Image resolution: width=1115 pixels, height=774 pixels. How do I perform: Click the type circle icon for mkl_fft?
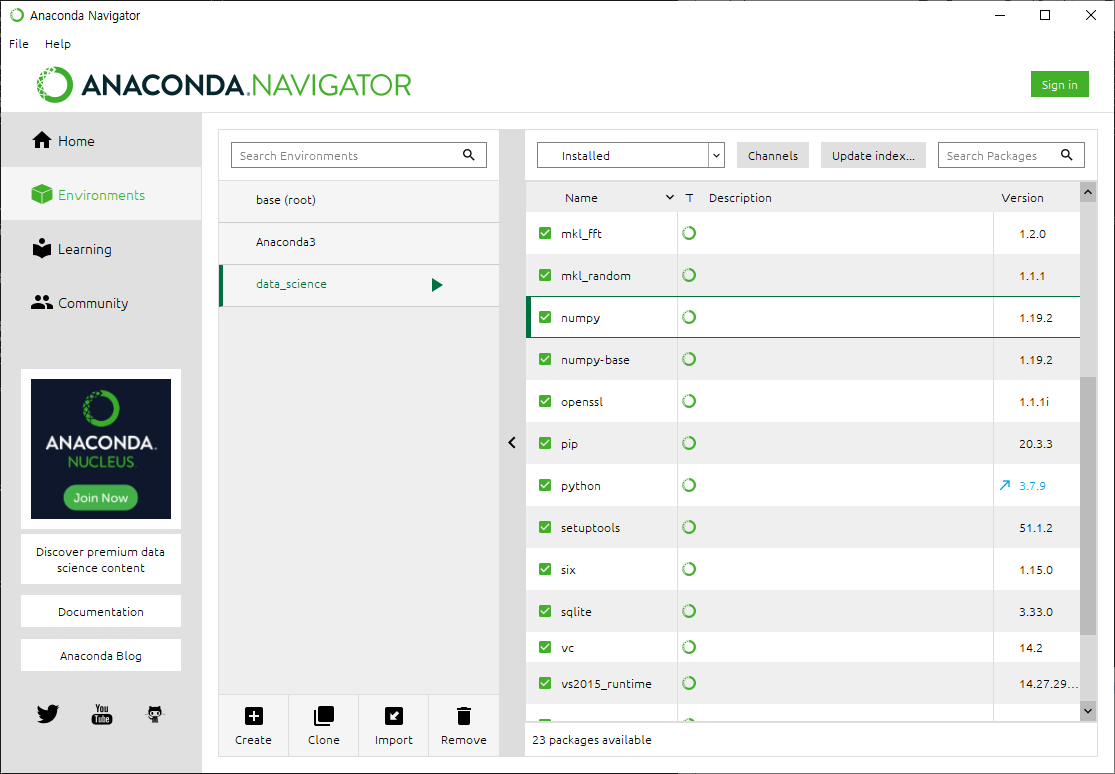[688, 233]
